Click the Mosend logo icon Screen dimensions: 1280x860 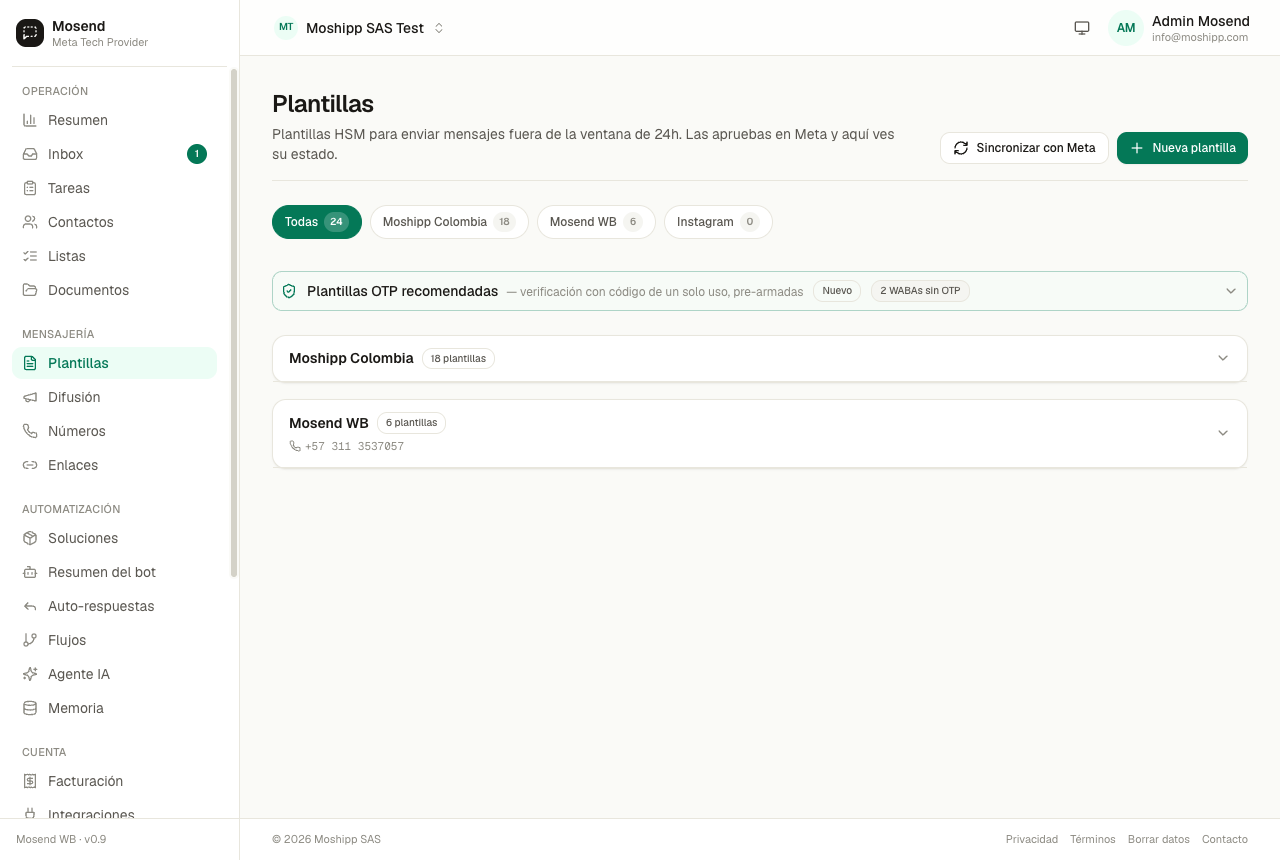[x=30, y=33]
